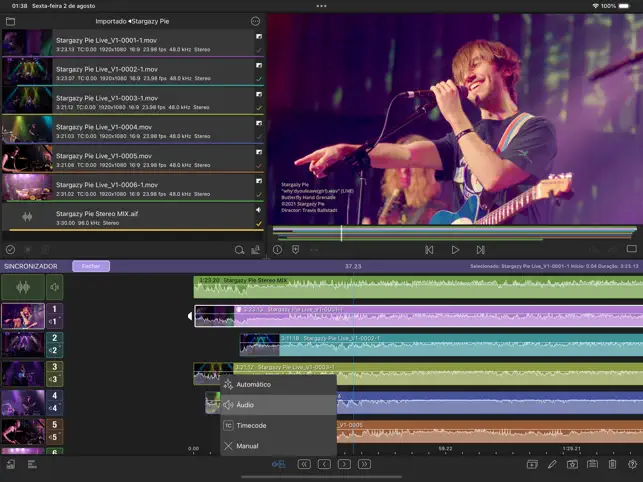Open the more options ellipsis menu
Viewport: 643px width, 482px height.
coord(255,20)
